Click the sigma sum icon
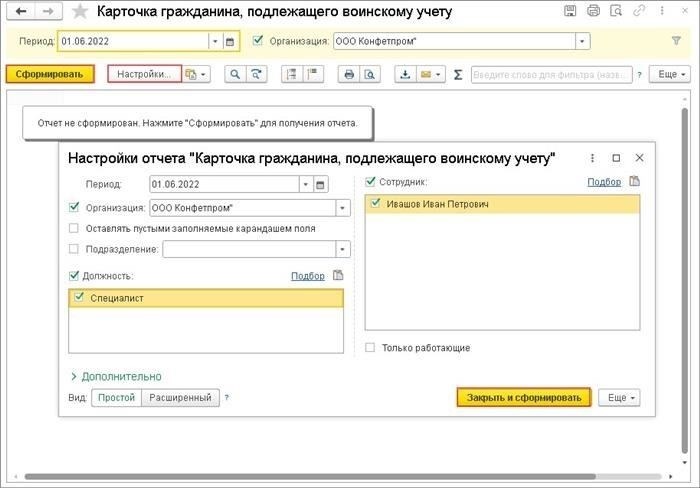 (x=458, y=75)
